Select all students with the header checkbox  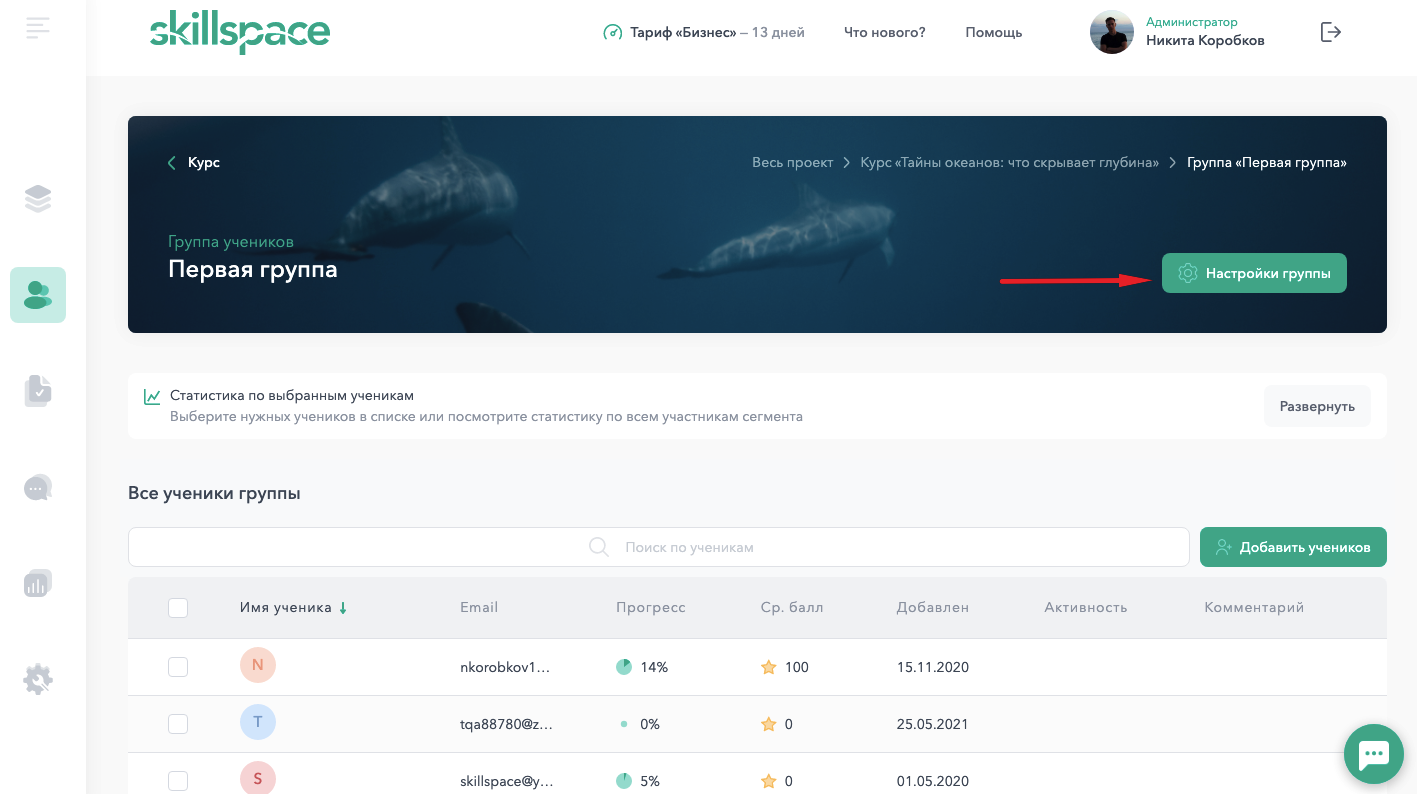click(x=178, y=607)
